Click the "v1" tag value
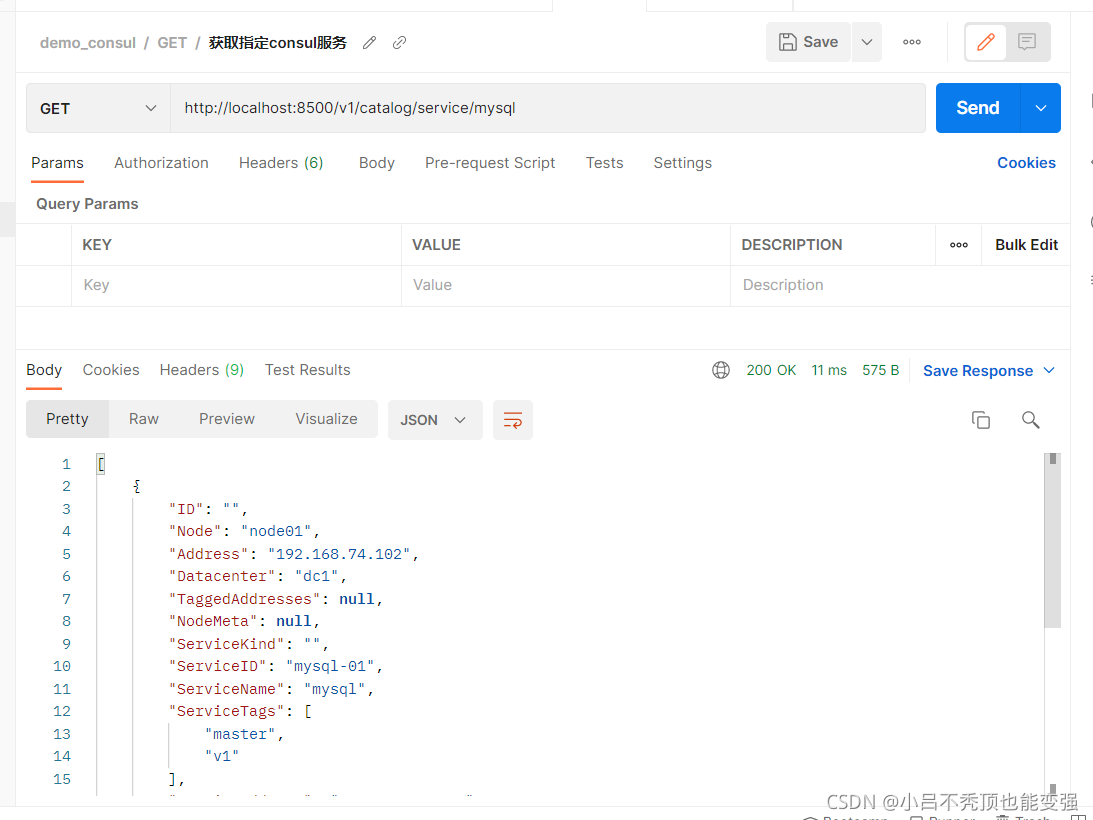This screenshot has width=1093, height=820. click(x=222, y=757)
